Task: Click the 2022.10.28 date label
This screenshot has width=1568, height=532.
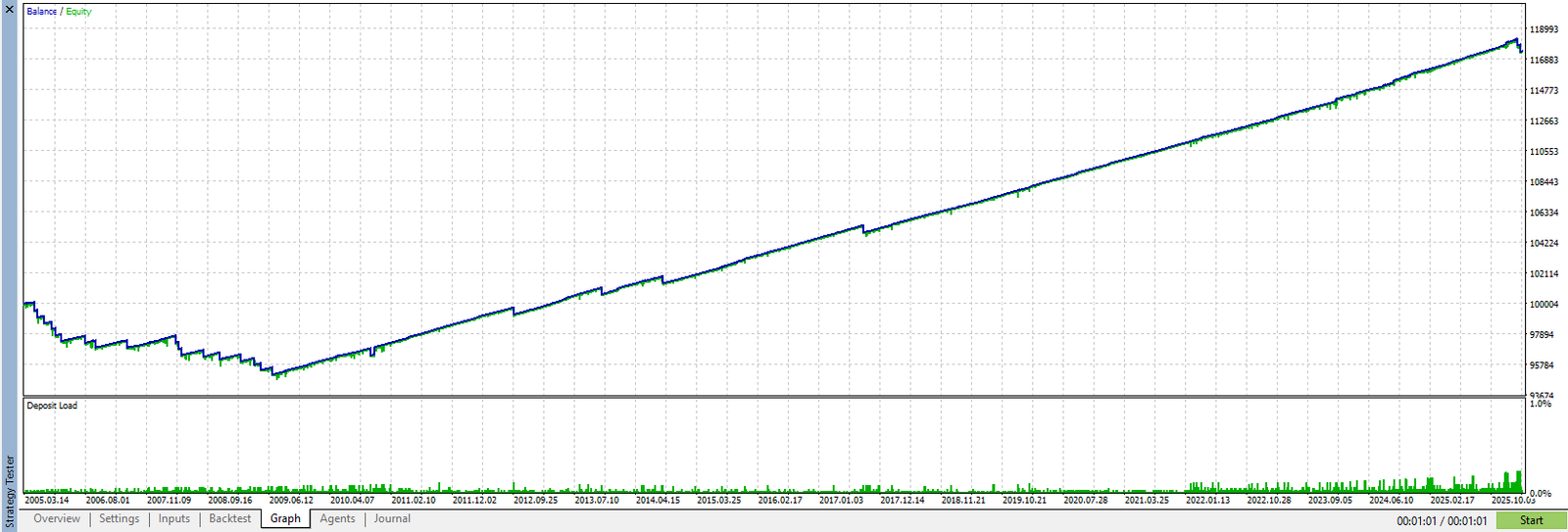Action: tap(1269, 501)
